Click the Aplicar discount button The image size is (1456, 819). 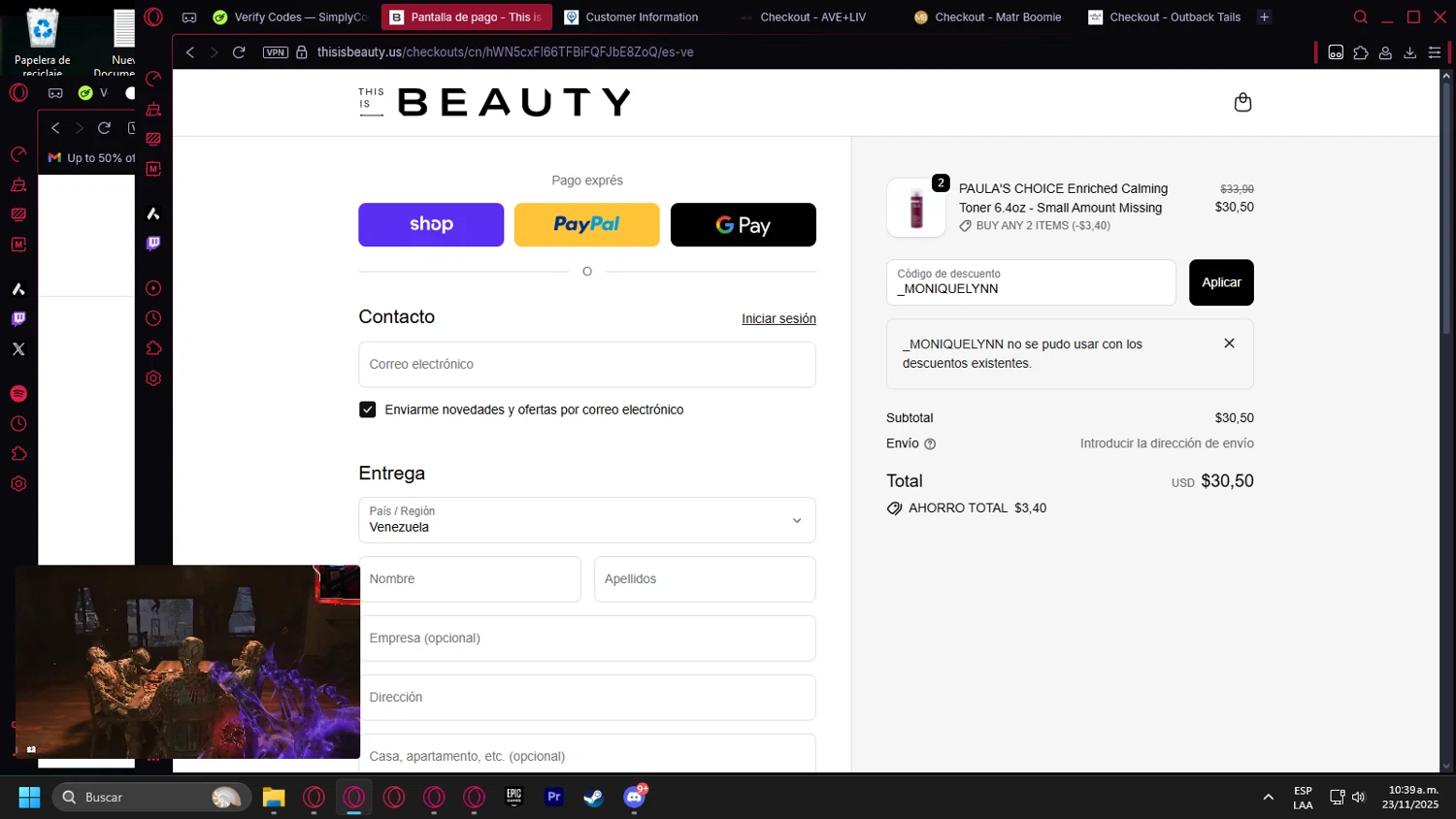coord(1221,282)
